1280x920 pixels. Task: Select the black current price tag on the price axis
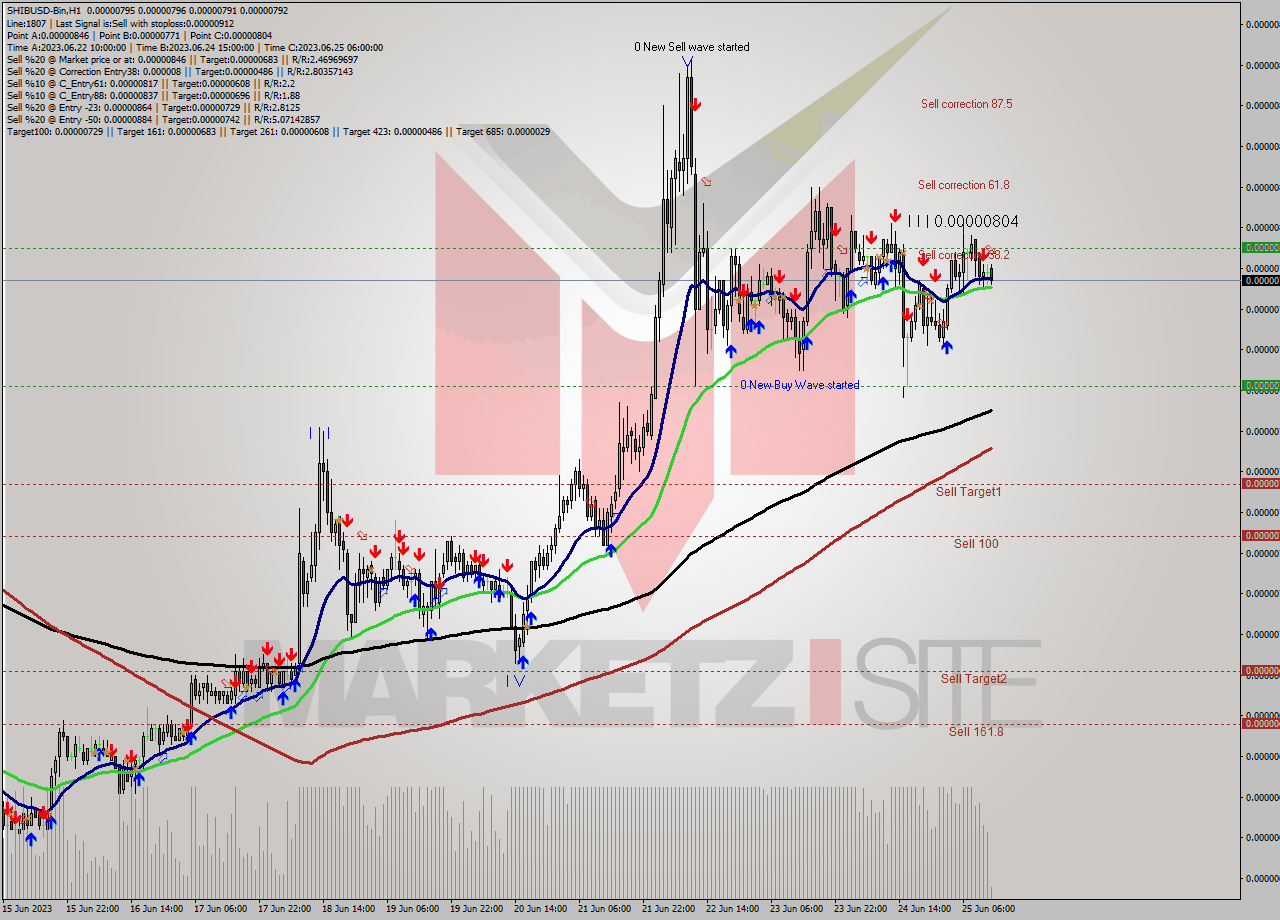click(x=1260, y=280)
